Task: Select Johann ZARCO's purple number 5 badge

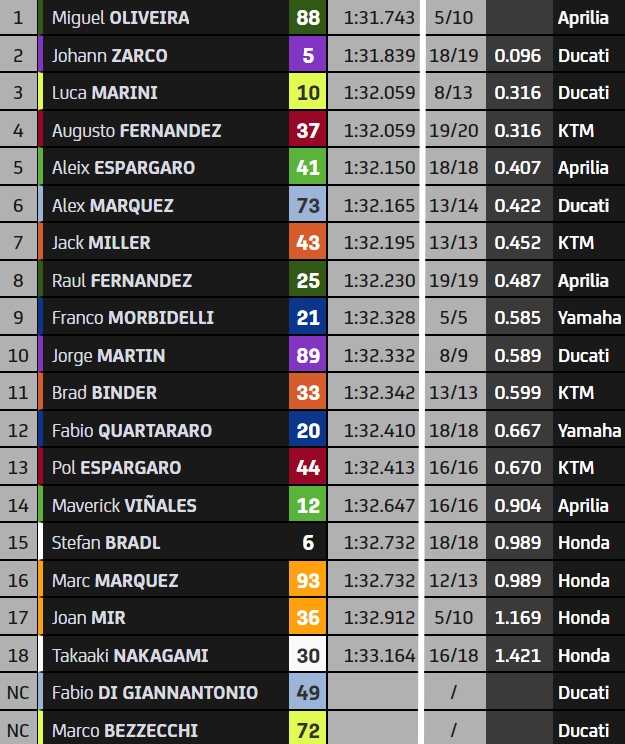Action: coord(308,55)
